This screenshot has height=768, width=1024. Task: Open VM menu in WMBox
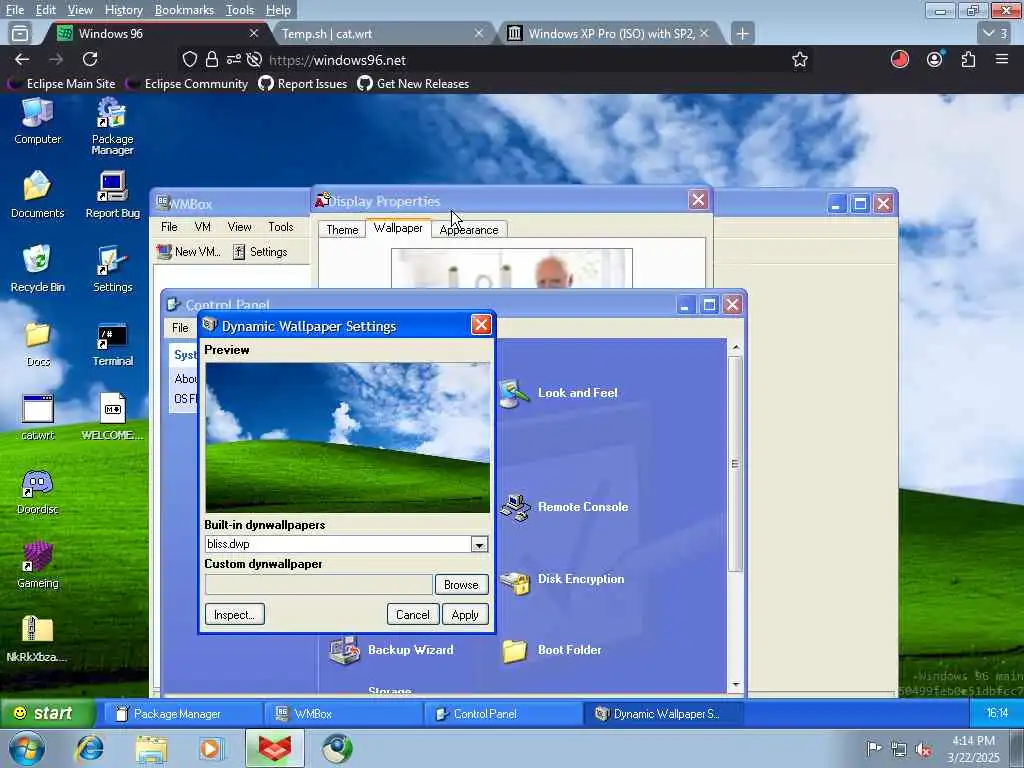(x=202, y=227)
